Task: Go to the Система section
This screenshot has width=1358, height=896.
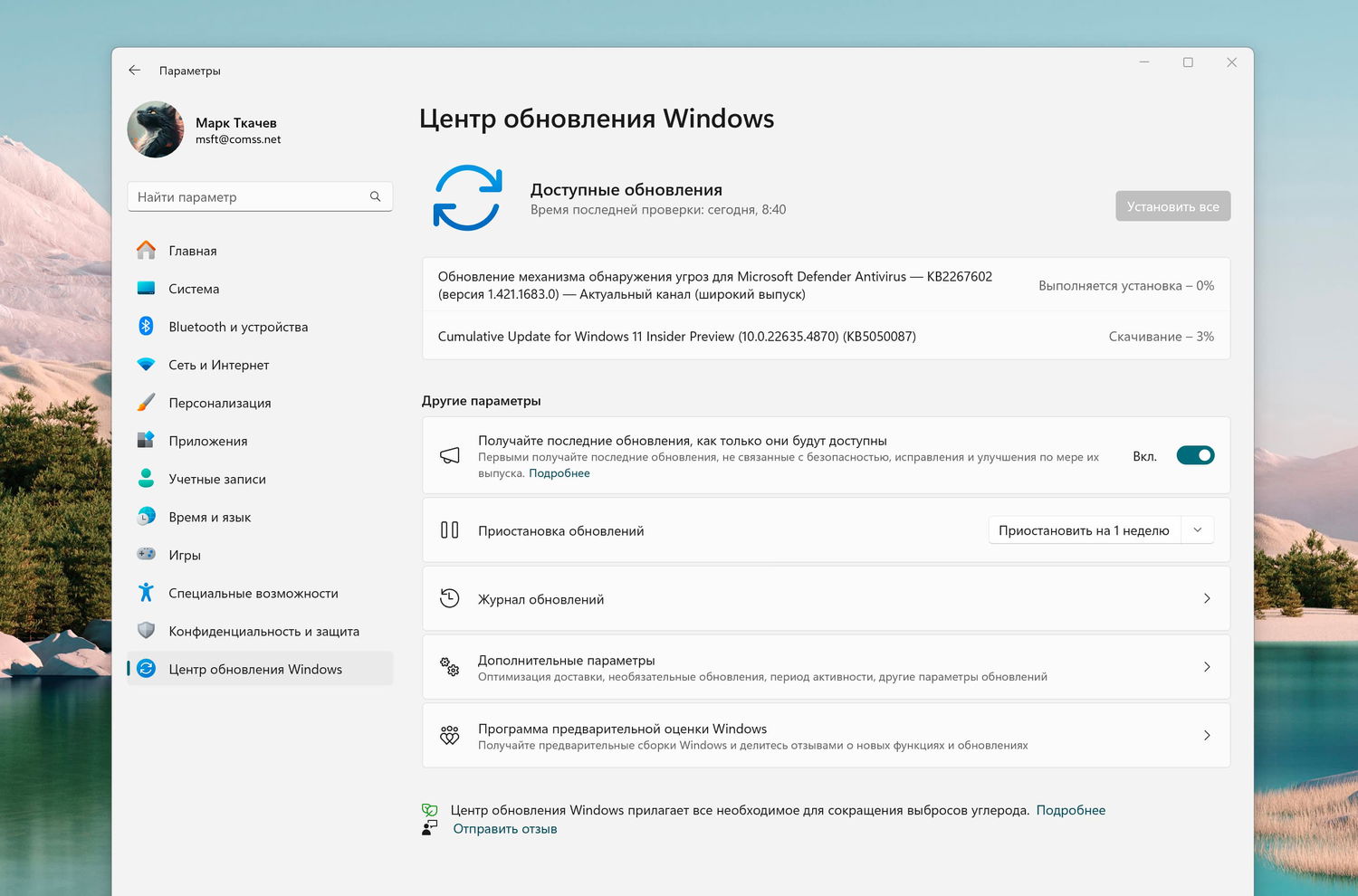Action: tap(261, 289)
